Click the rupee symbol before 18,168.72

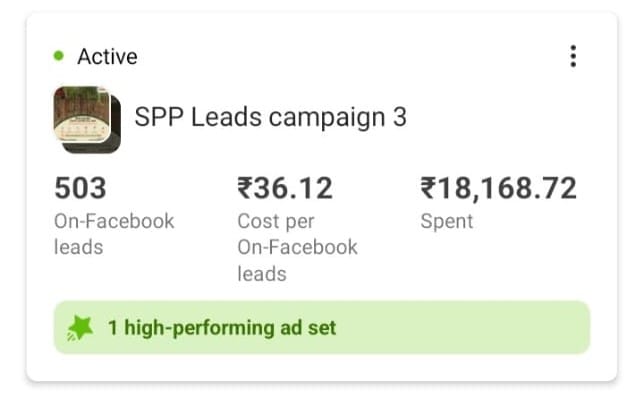pyautogui.click(x=428, y=188)
